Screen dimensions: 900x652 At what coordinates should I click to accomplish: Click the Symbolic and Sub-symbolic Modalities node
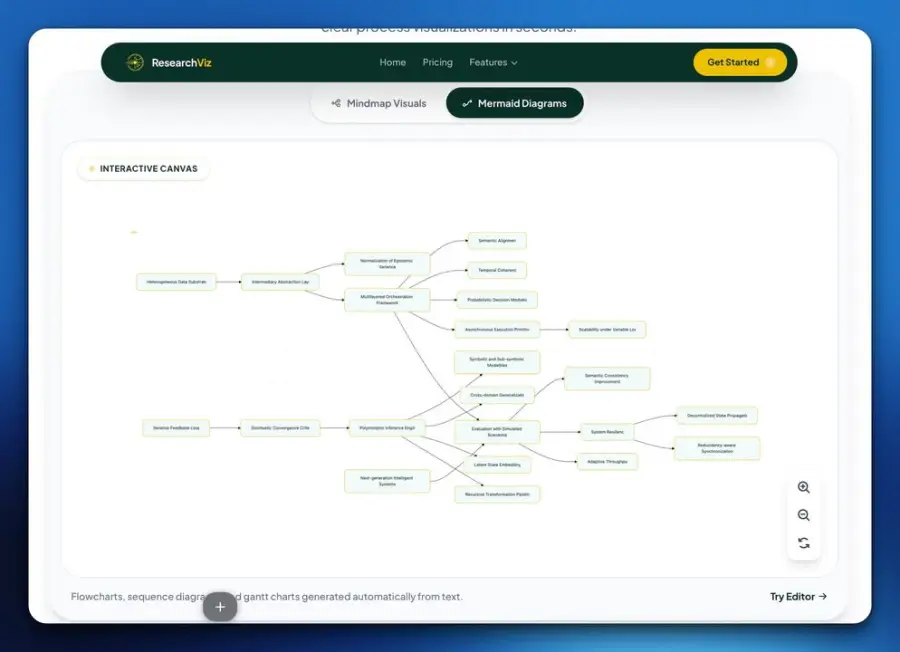[497, 362]
